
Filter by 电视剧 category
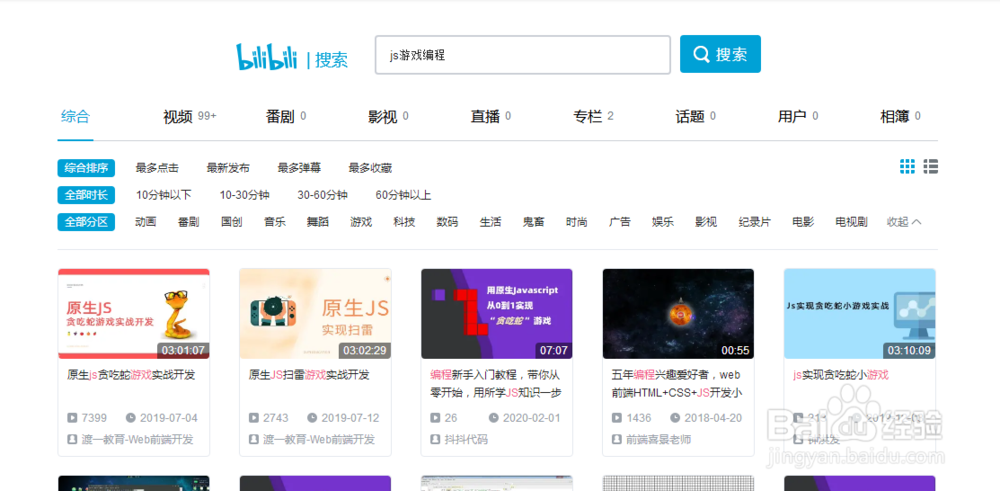pos(851,222)
